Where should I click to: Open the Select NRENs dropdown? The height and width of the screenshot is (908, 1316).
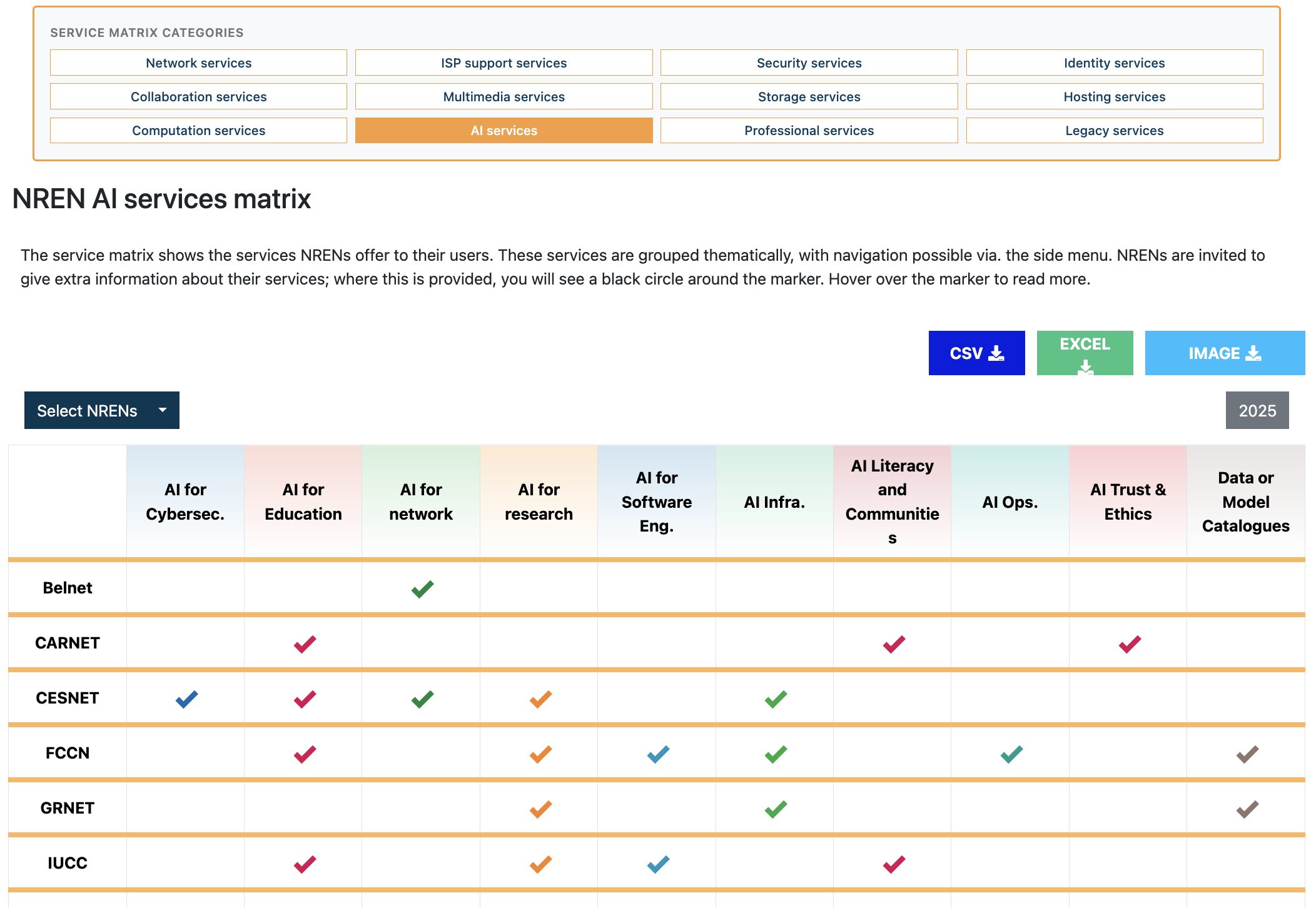88,410
